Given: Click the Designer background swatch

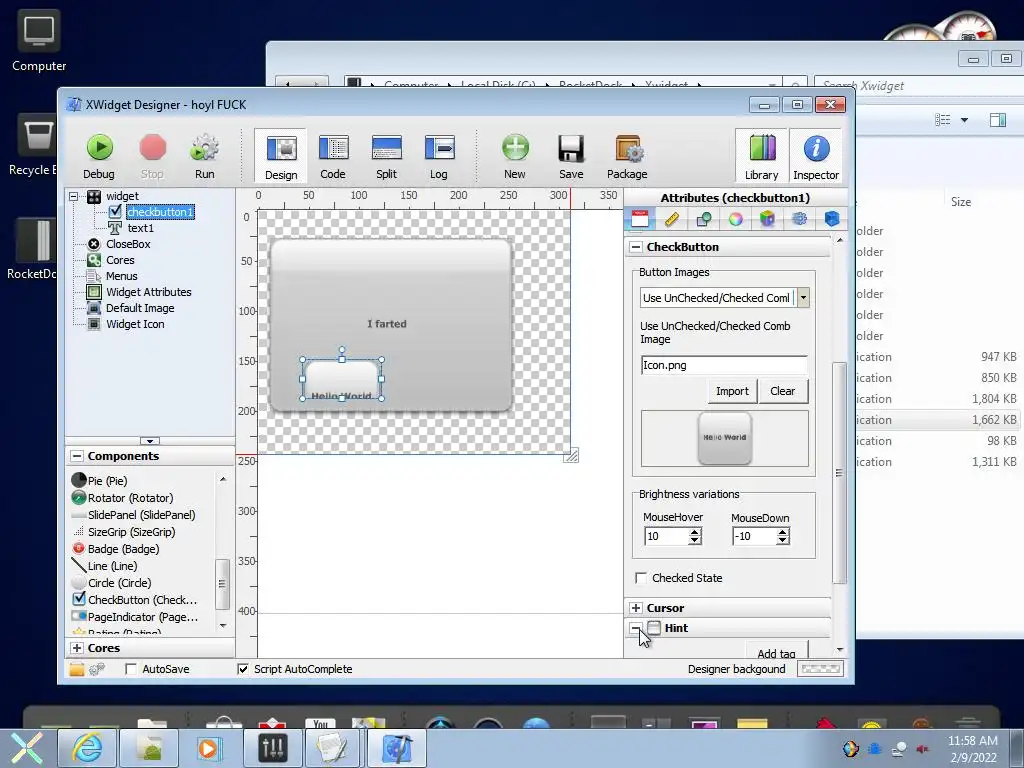Looking at the screenshot, I should [x=820, y=669].
